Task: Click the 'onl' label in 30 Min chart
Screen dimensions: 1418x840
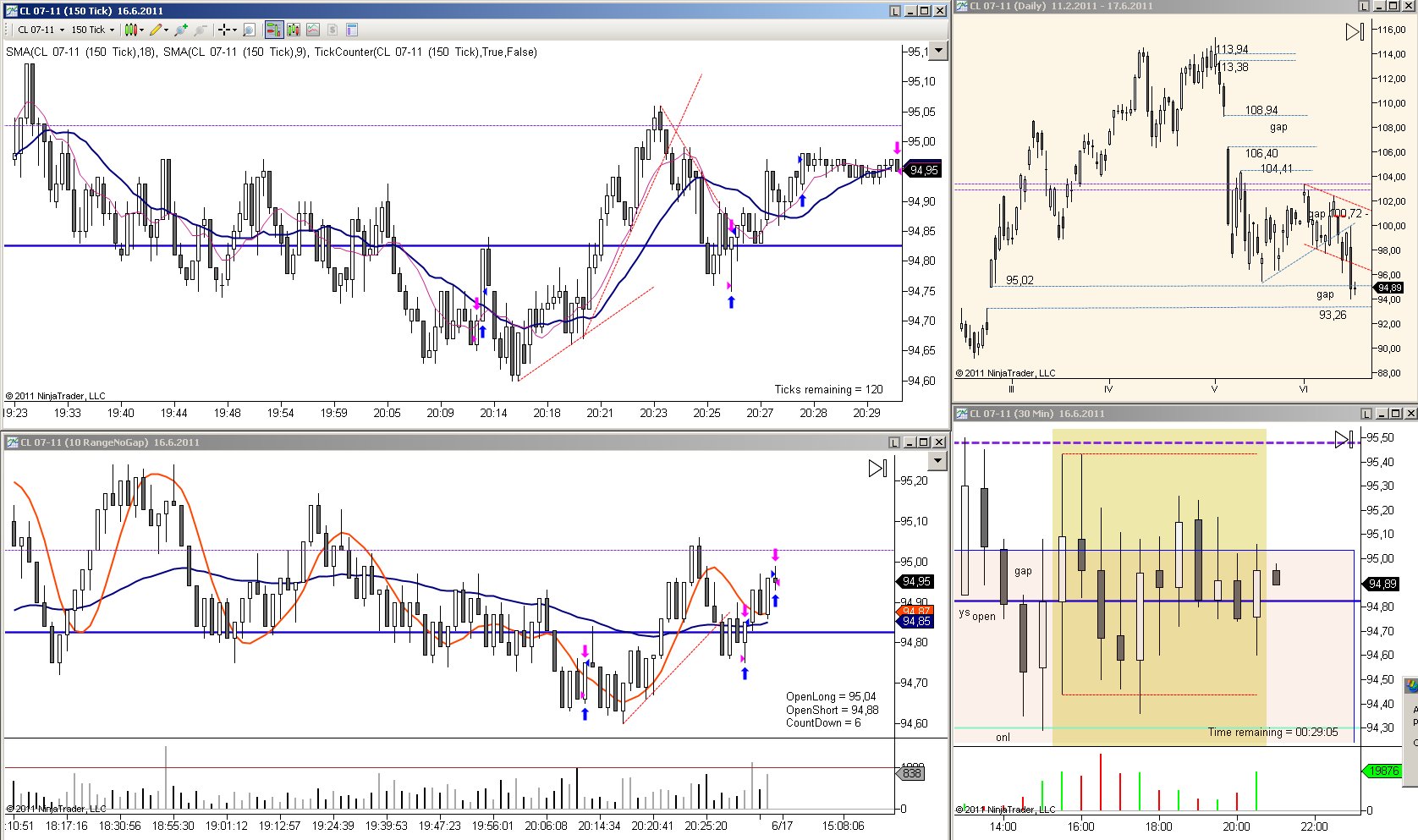Action: 1003,737
